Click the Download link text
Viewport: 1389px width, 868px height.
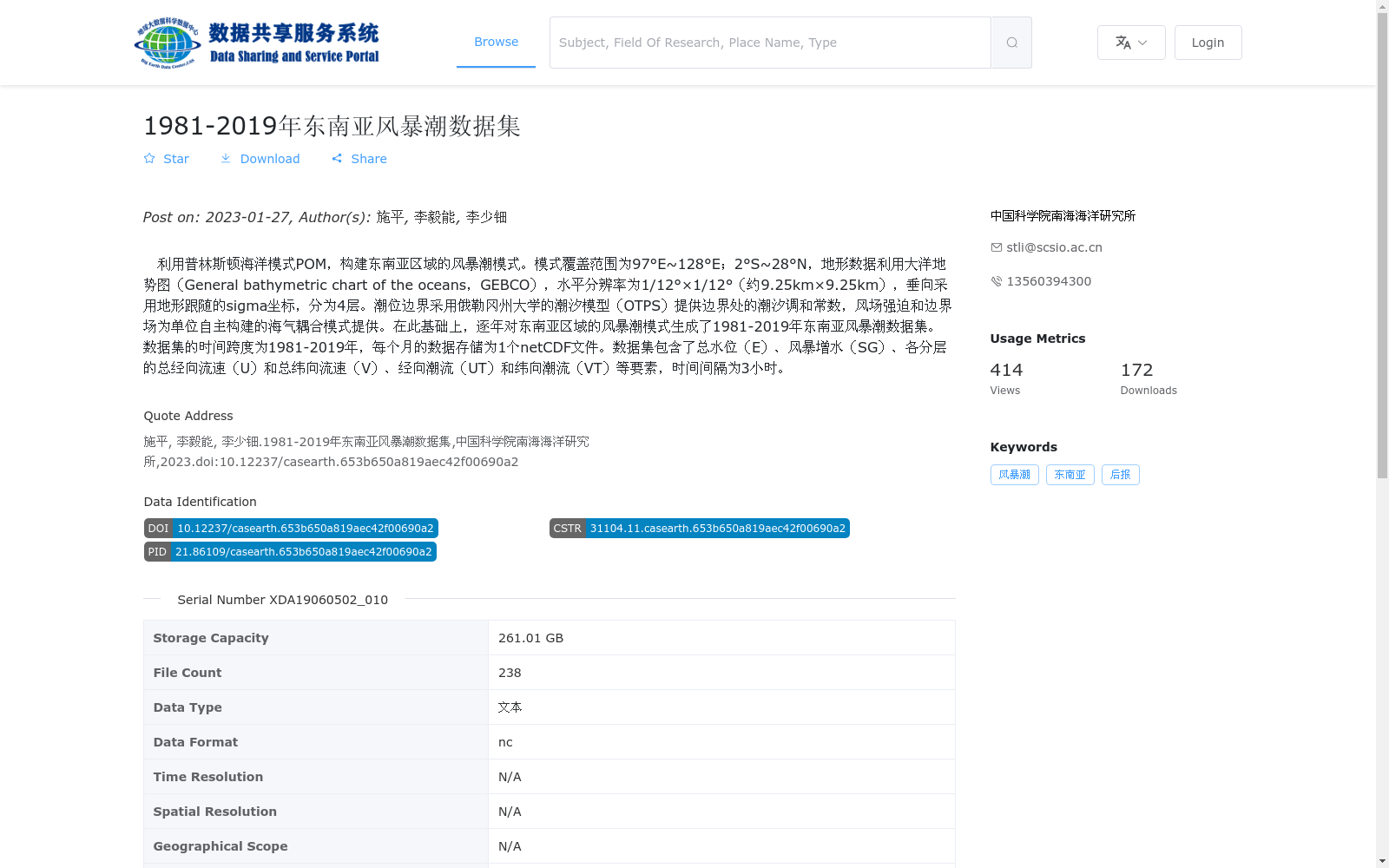(270, 159)
